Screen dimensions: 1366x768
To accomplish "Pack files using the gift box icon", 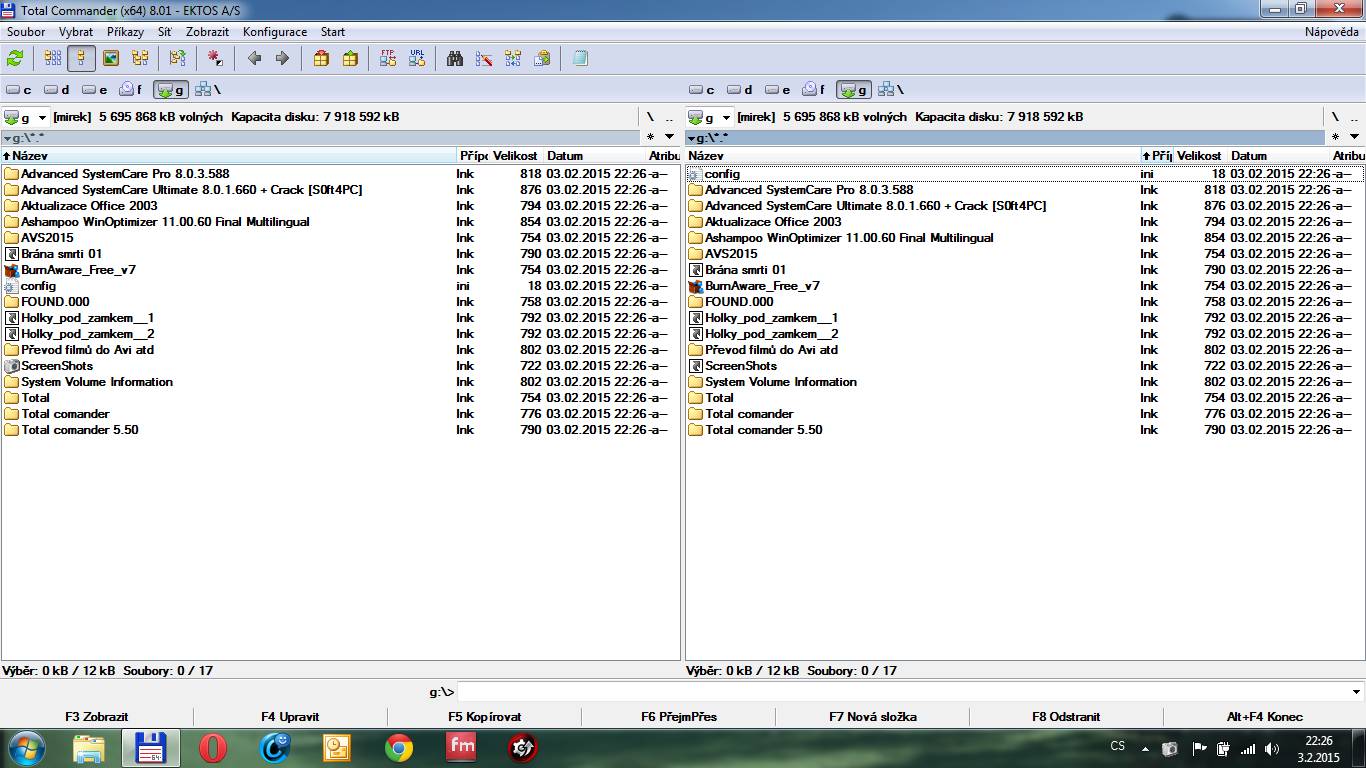I will click(321, 59).
